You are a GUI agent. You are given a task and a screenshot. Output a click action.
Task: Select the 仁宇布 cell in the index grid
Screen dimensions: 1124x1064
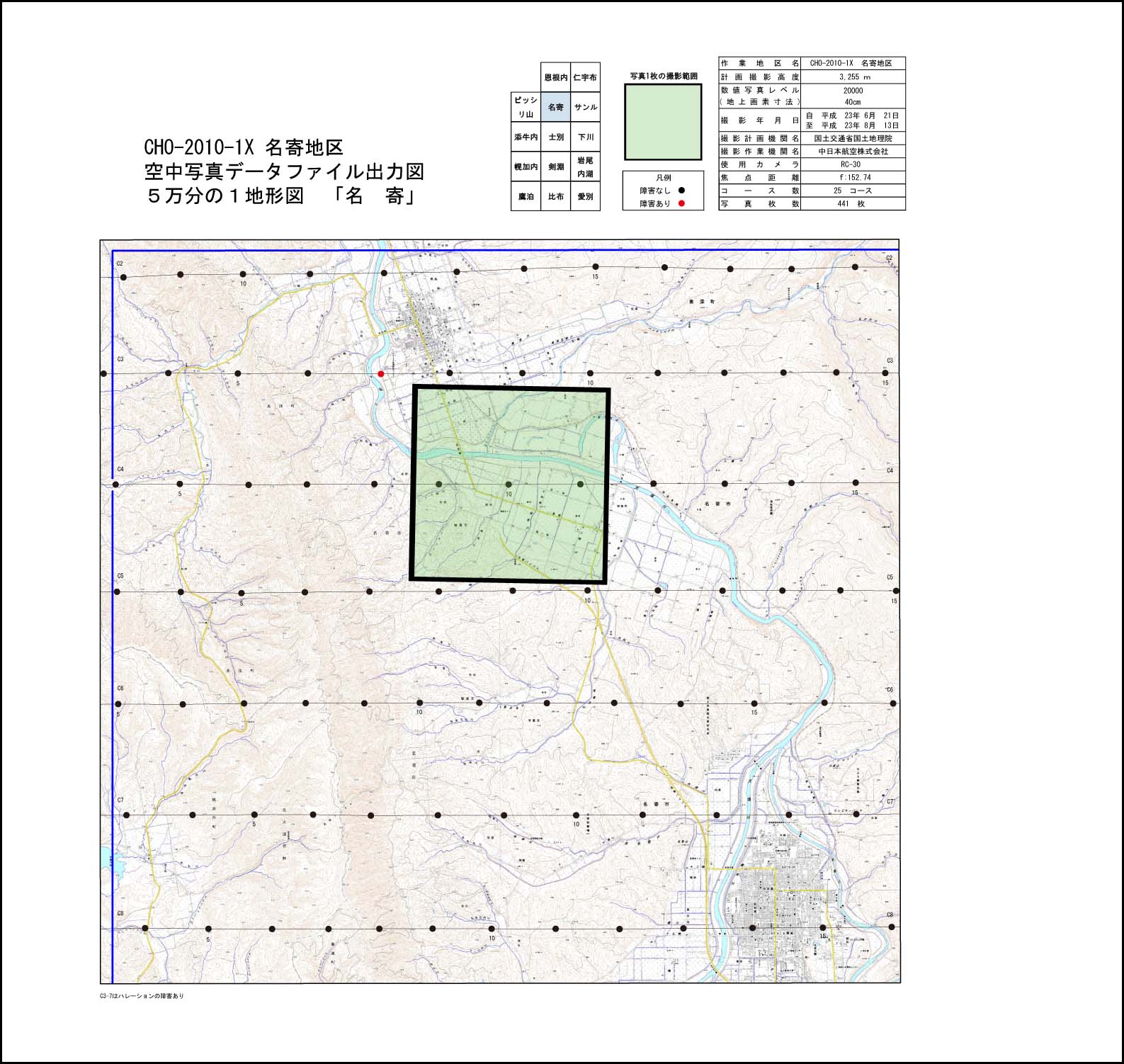coord(585,77)
